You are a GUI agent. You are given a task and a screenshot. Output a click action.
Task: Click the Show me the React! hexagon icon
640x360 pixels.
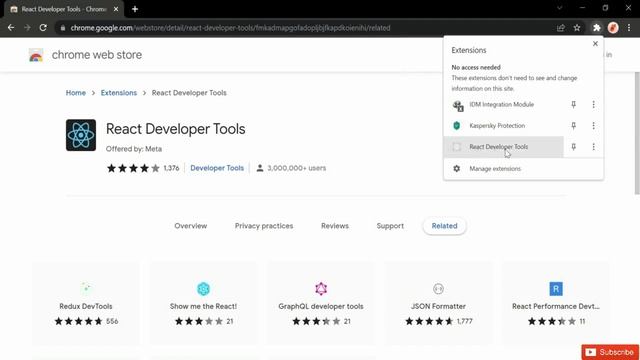[x=203, y=289]
